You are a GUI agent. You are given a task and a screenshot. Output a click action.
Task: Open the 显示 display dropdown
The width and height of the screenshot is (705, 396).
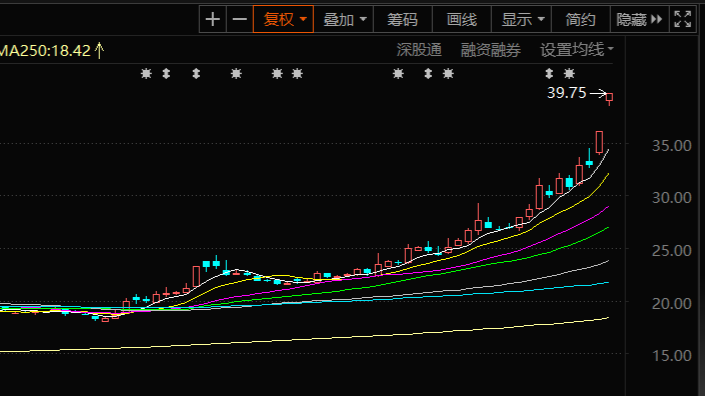(x=522, y=19)
